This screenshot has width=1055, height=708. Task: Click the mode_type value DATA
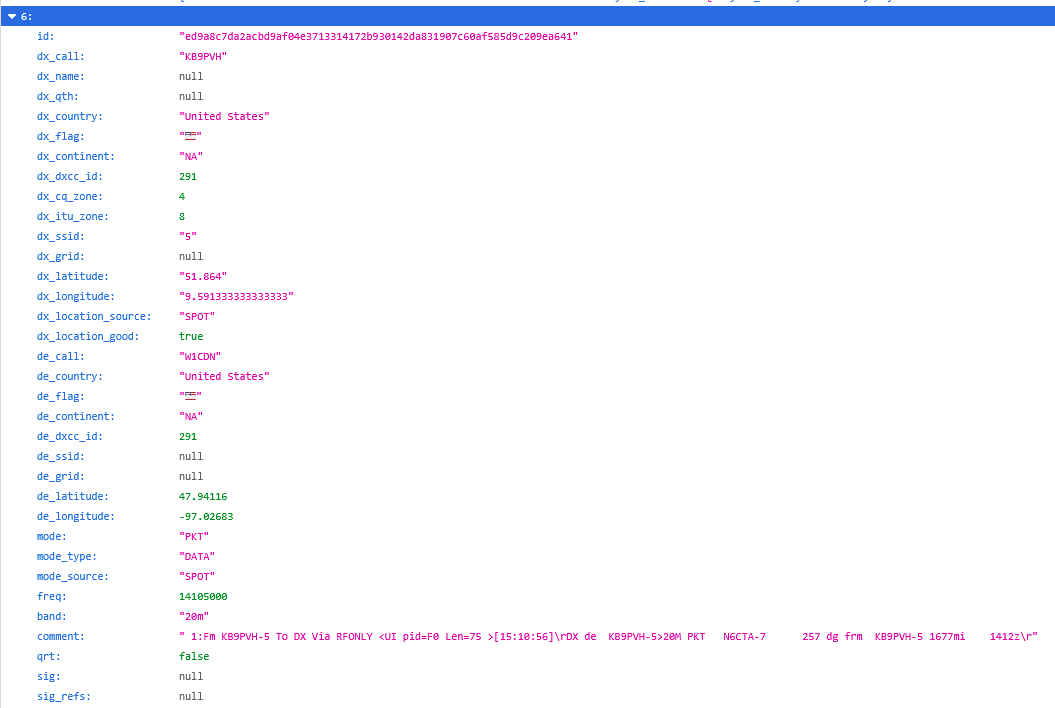click(197, 557)
